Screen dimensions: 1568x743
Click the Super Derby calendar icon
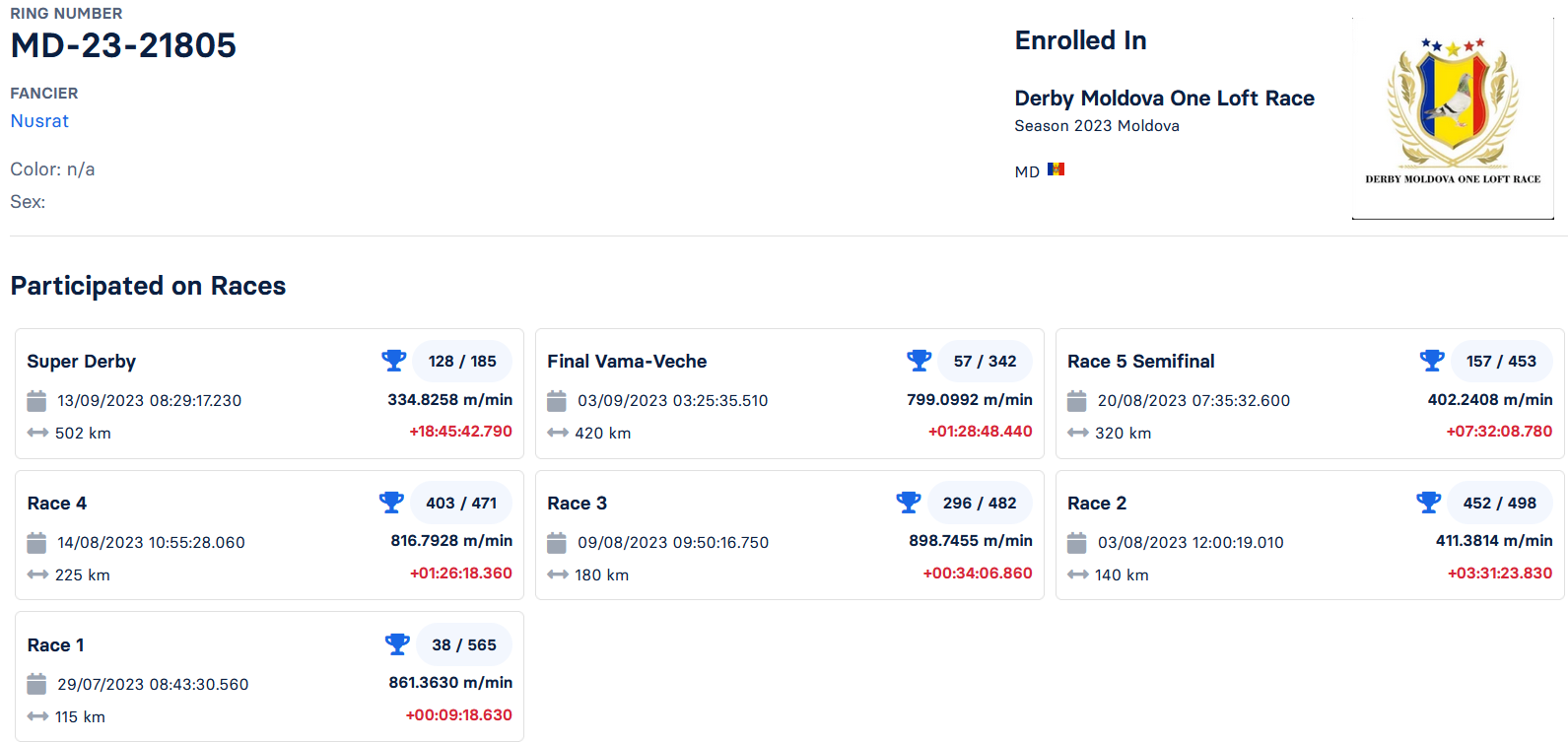pyautogui.click(x=36, y=401)
